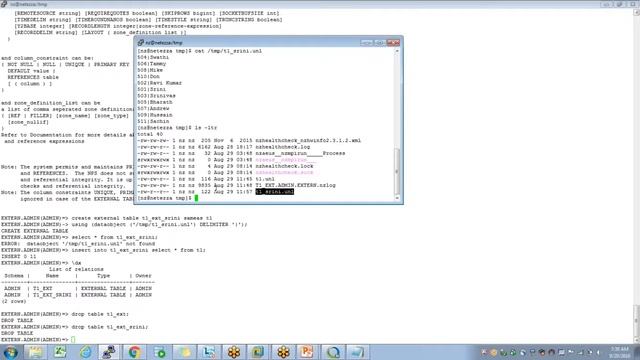Screen dimensions: 640x360
Task: Click the 'REFERENCES table' line in background terminal
Action: (33, 77)
